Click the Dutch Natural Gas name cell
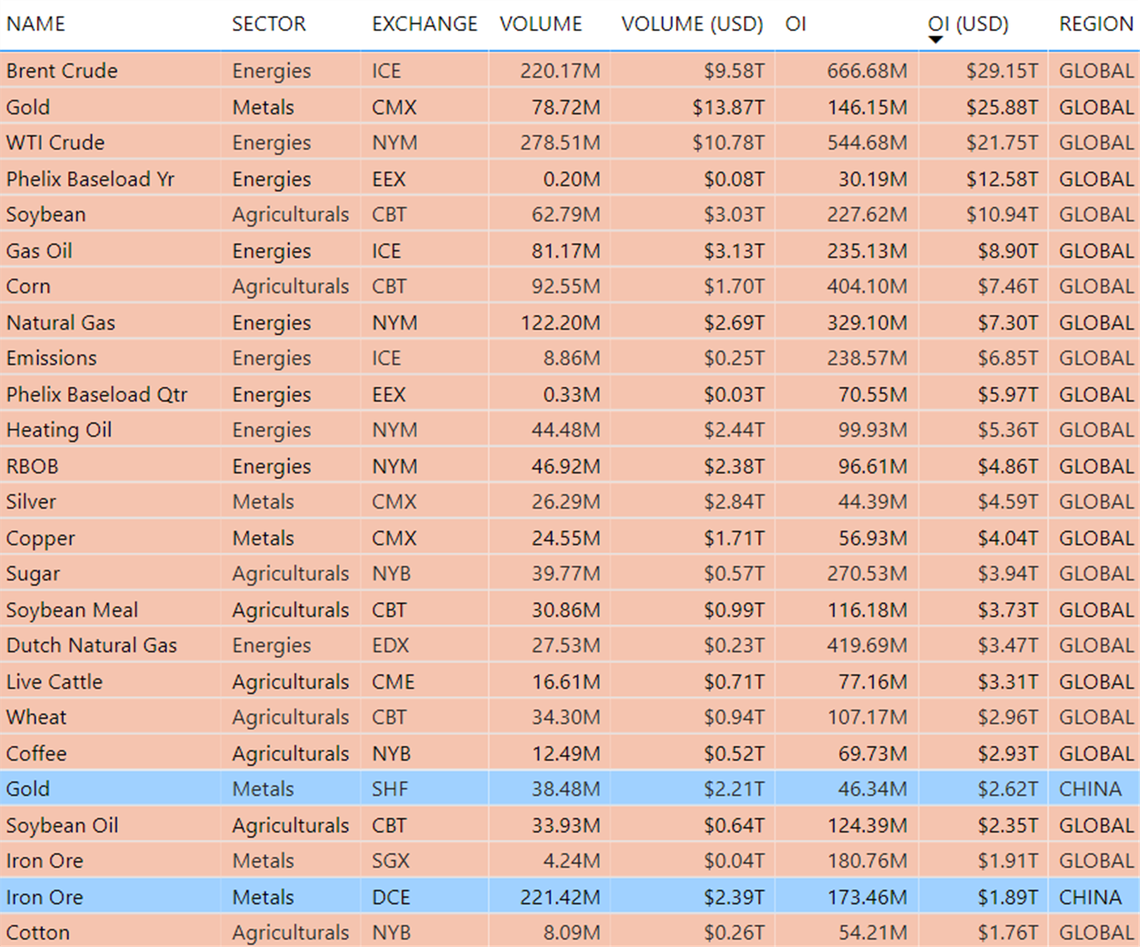 (x=92, y=645)
